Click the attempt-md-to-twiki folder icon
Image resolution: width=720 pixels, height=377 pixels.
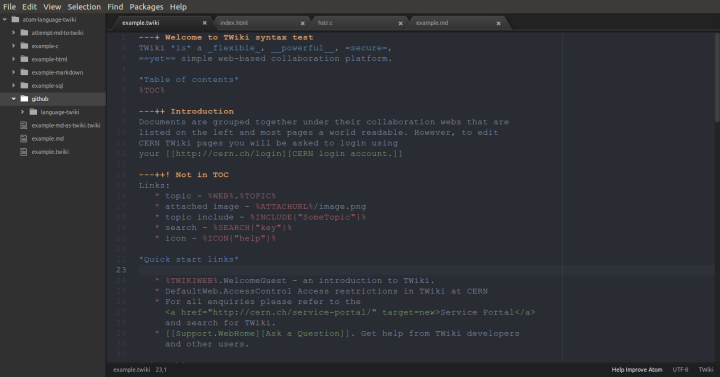(24, 33)
